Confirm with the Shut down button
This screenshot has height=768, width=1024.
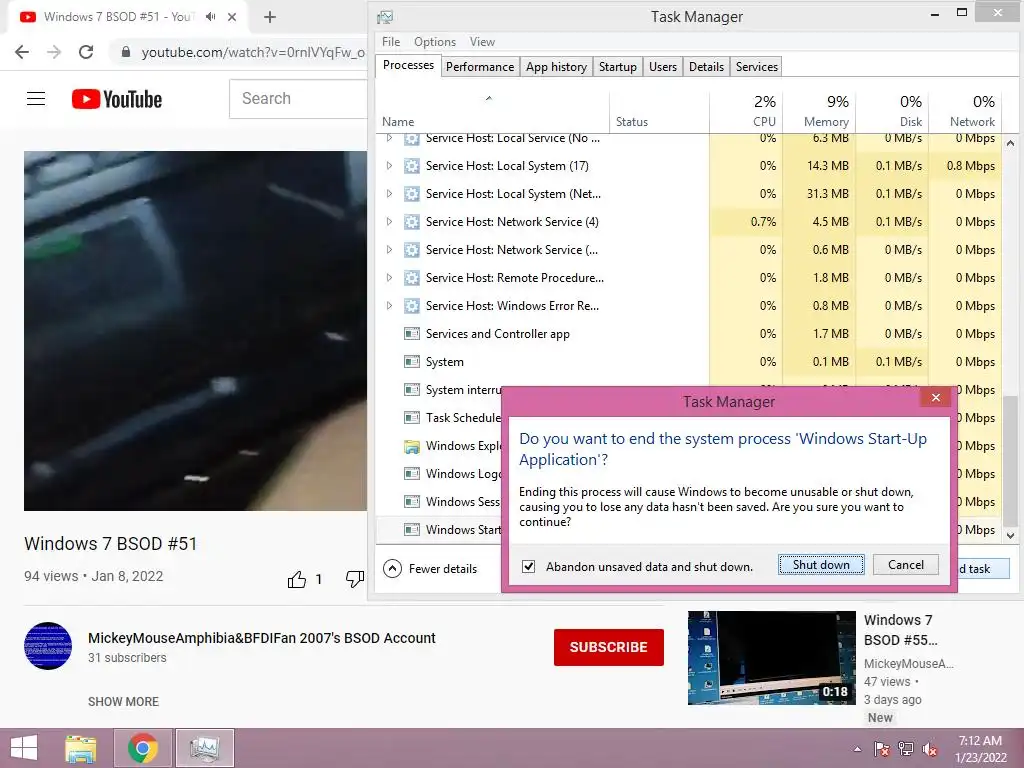[821, 565]
